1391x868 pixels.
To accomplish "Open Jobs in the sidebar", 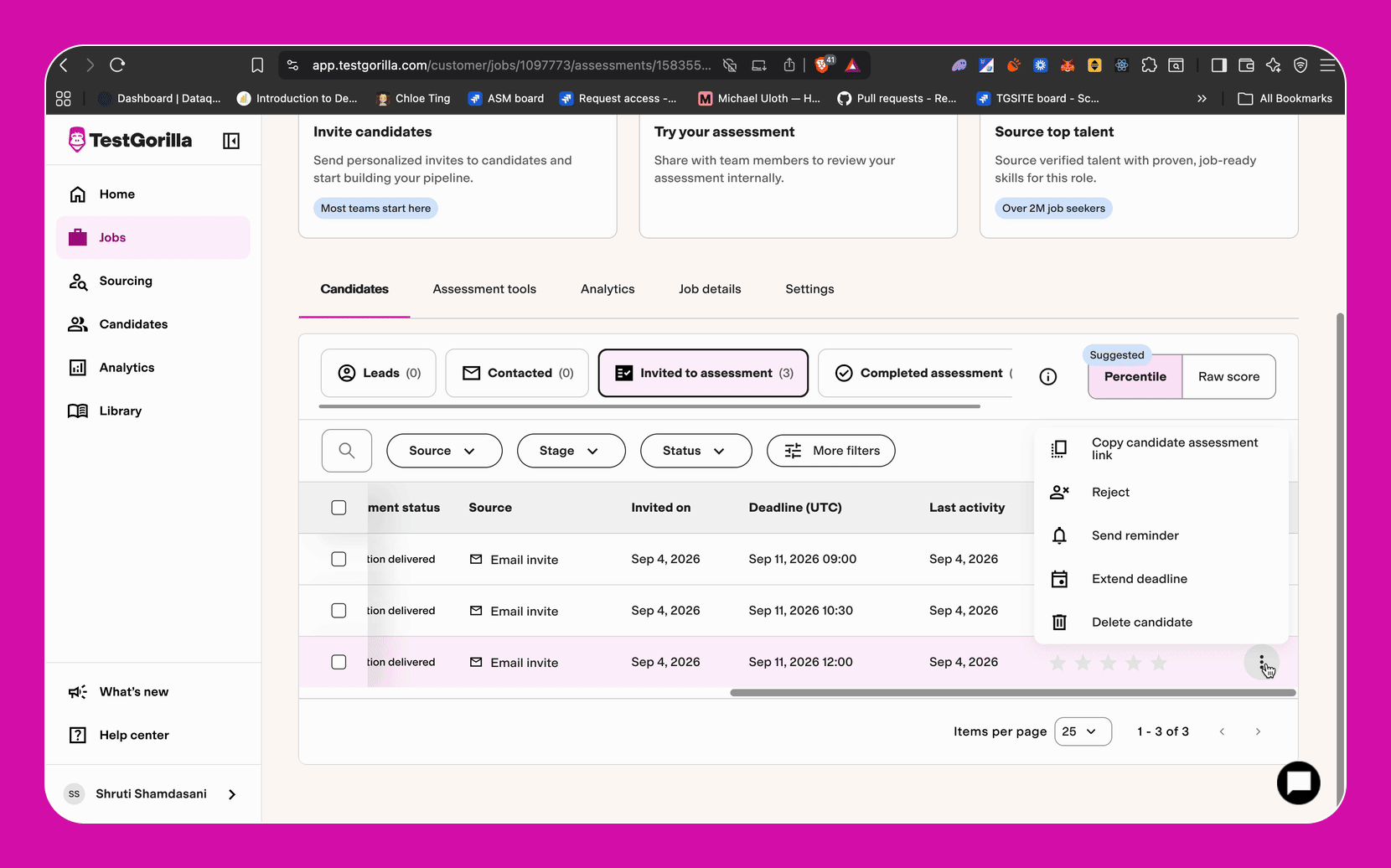I will tap(153, 238).
